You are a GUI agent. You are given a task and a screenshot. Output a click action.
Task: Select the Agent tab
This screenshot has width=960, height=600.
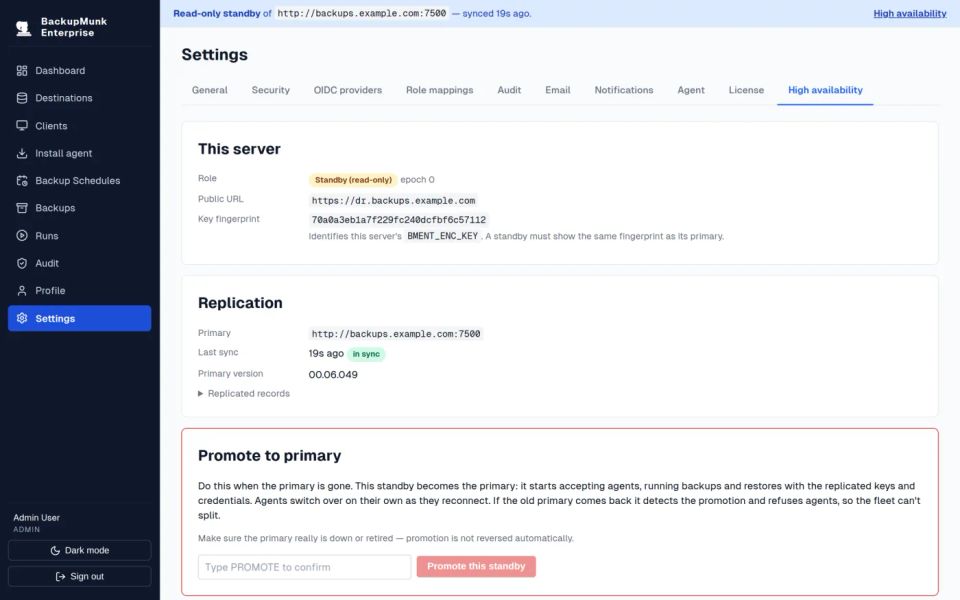click(x=691, y=90)
